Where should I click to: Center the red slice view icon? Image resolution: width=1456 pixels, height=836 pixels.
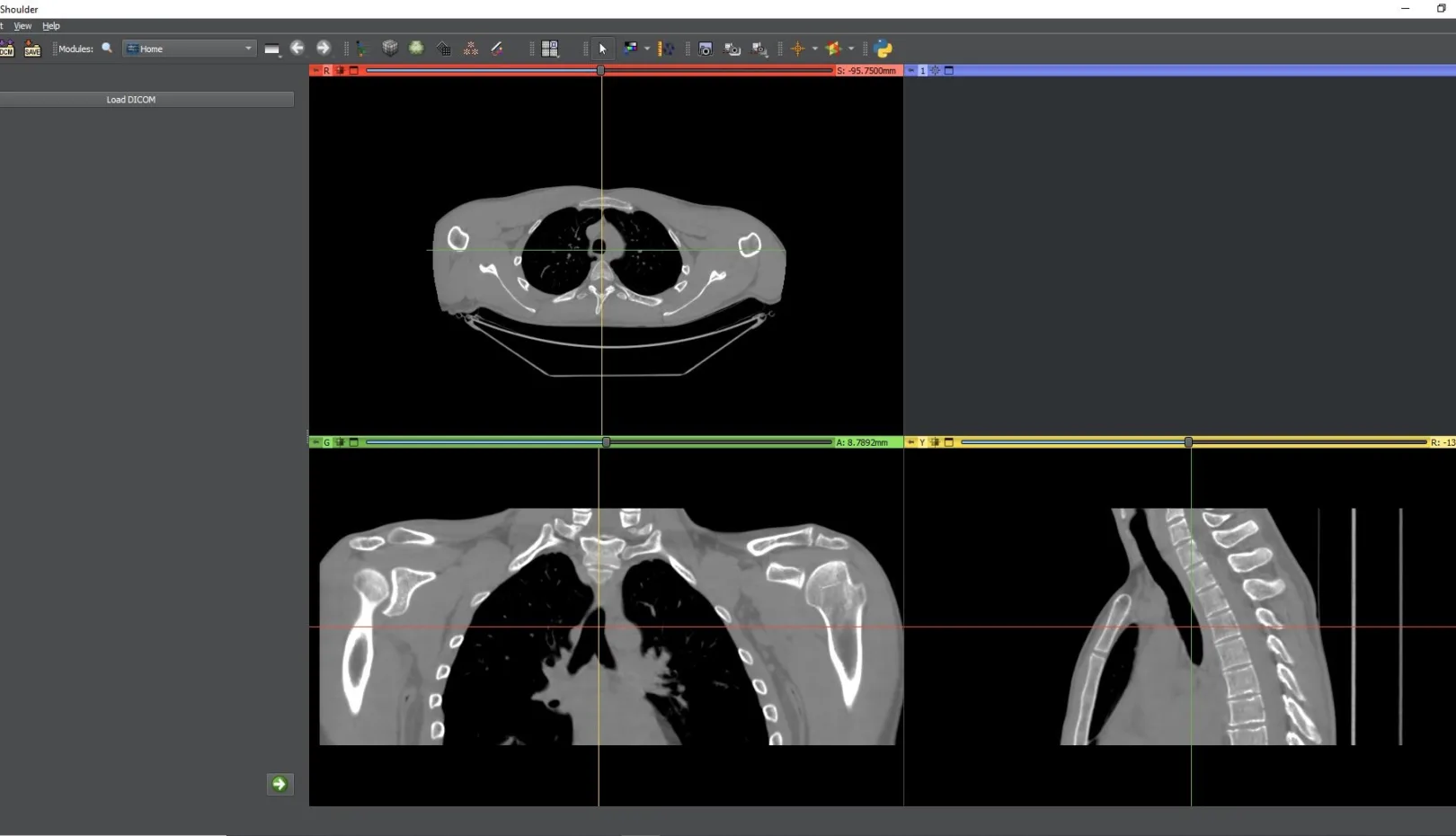point(340,70)
